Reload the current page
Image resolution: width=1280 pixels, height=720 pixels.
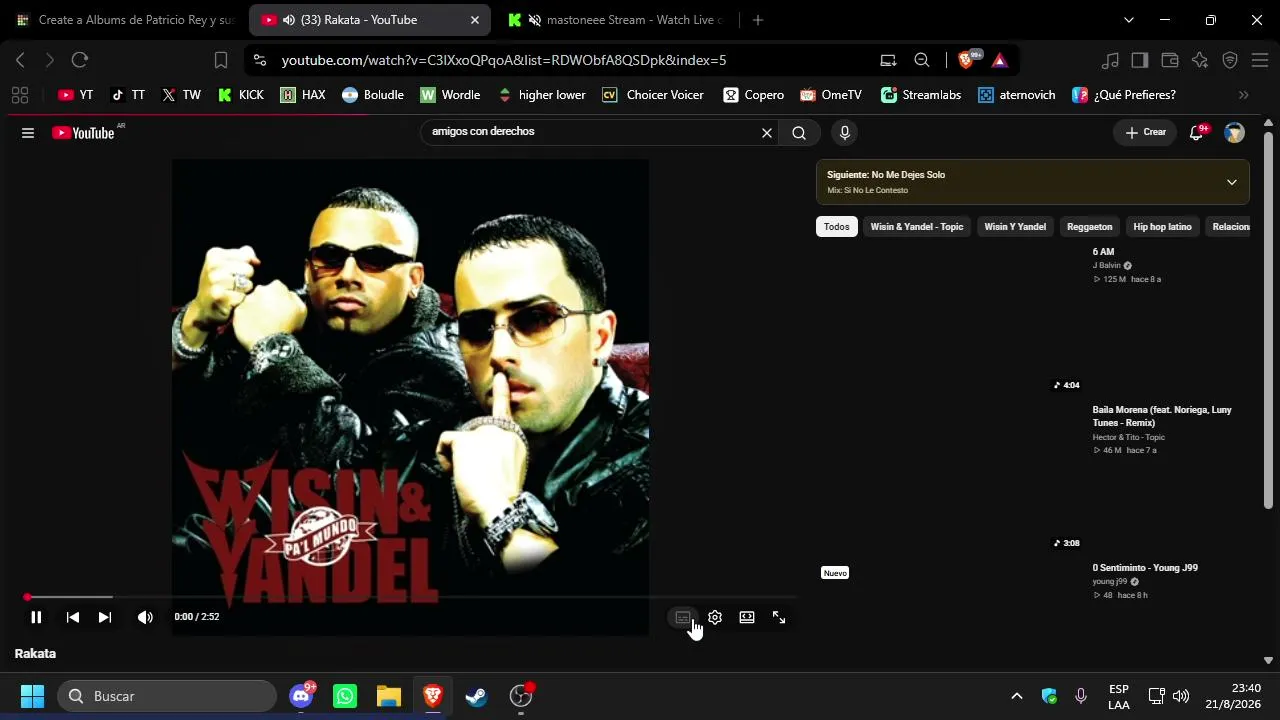point(80,60)
